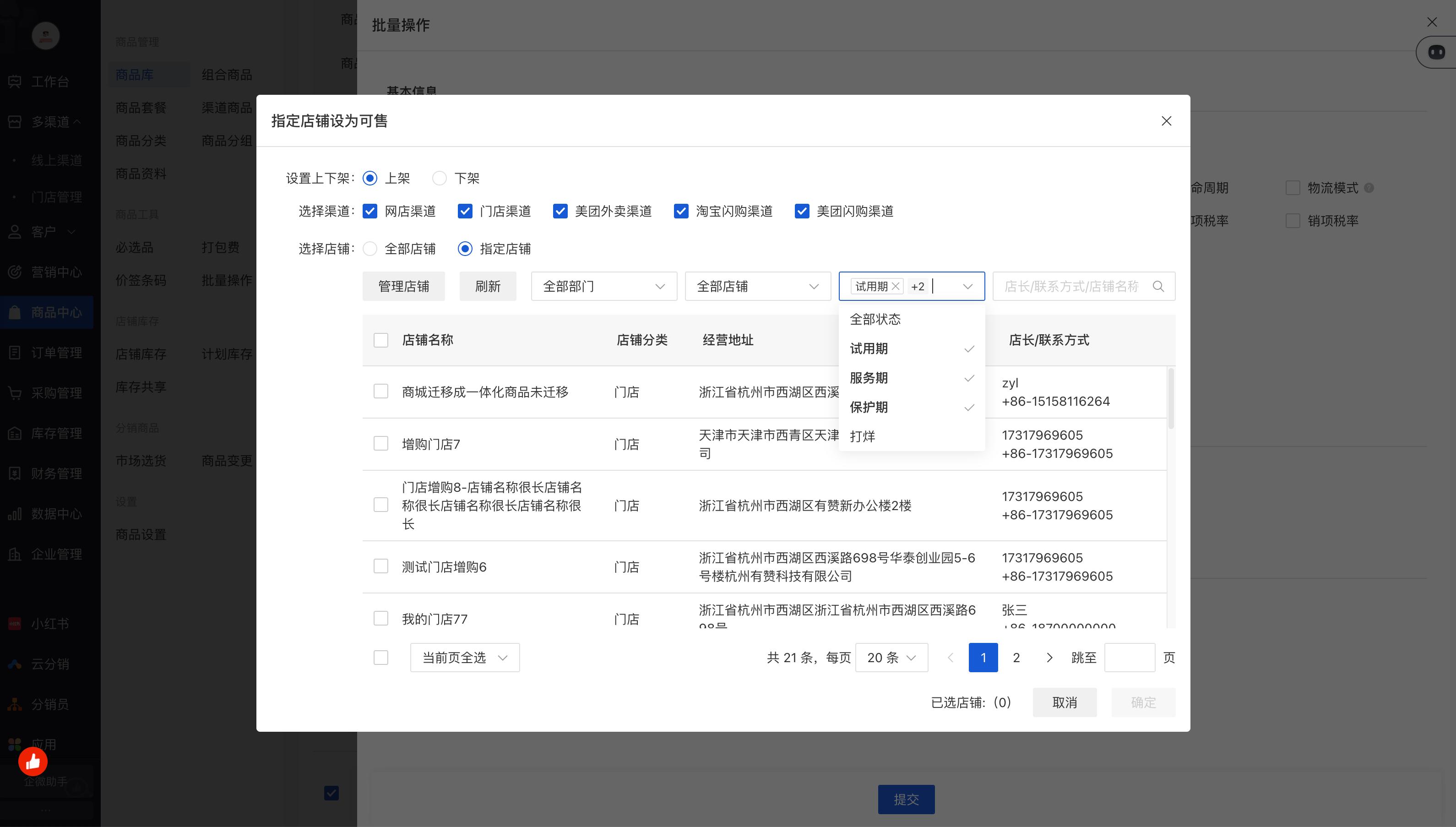The image size is (1456, 827).
Task: Expand the 客户 sidebar group
Action: coord(71,232)
